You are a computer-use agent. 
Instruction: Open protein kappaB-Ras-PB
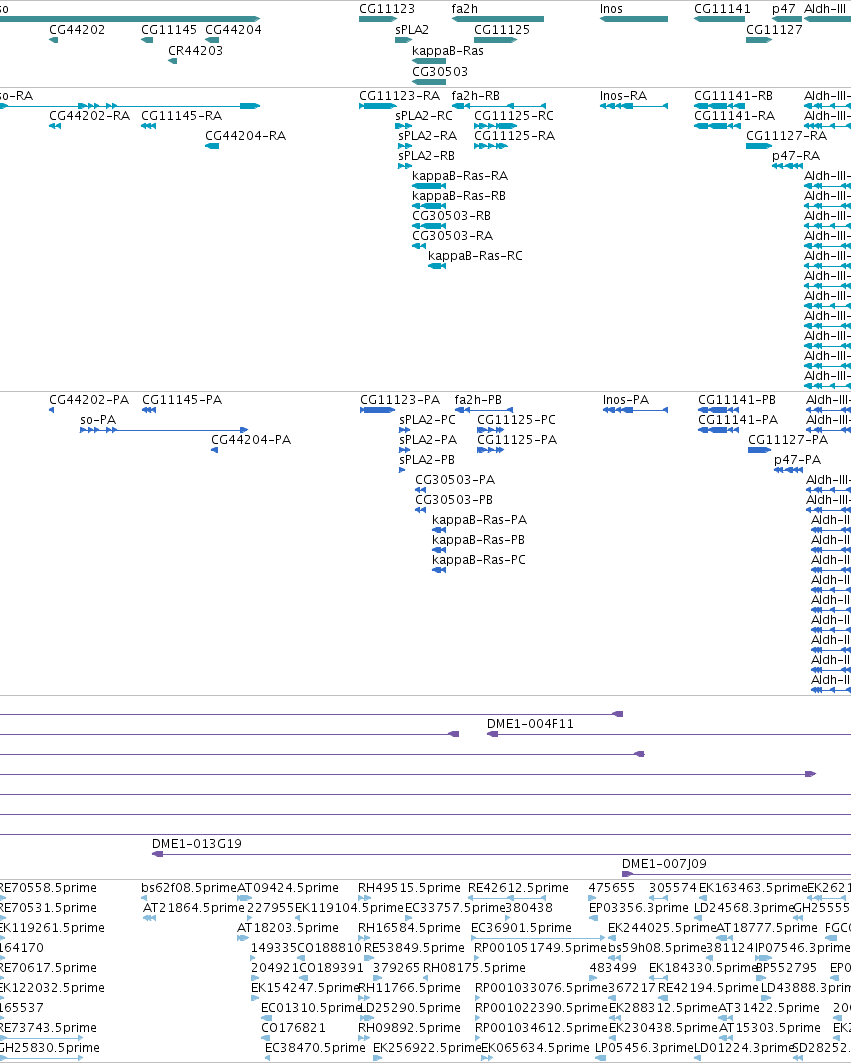(x=478, y=540)
